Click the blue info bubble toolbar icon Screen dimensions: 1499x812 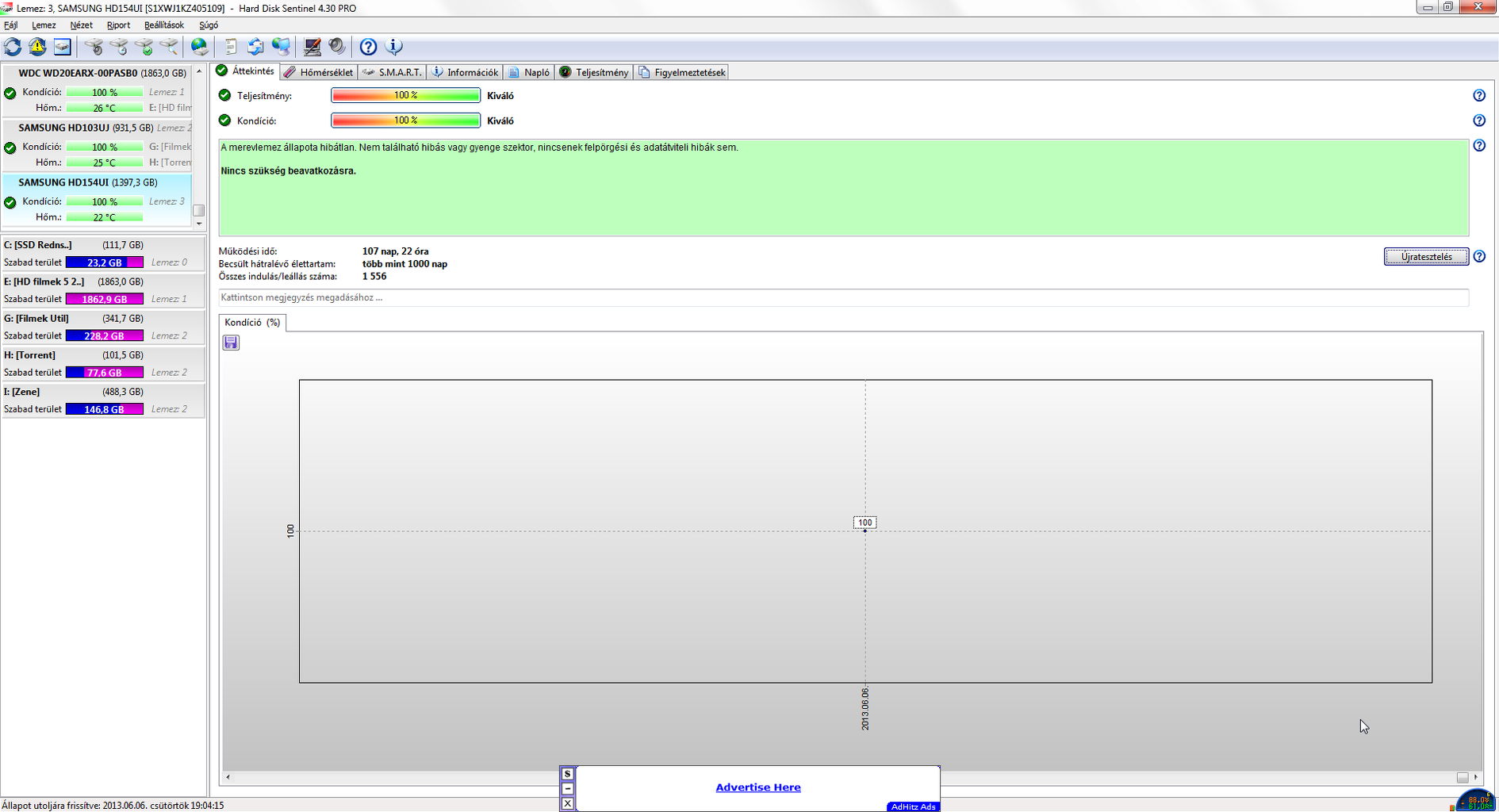[x=393, y=47]
